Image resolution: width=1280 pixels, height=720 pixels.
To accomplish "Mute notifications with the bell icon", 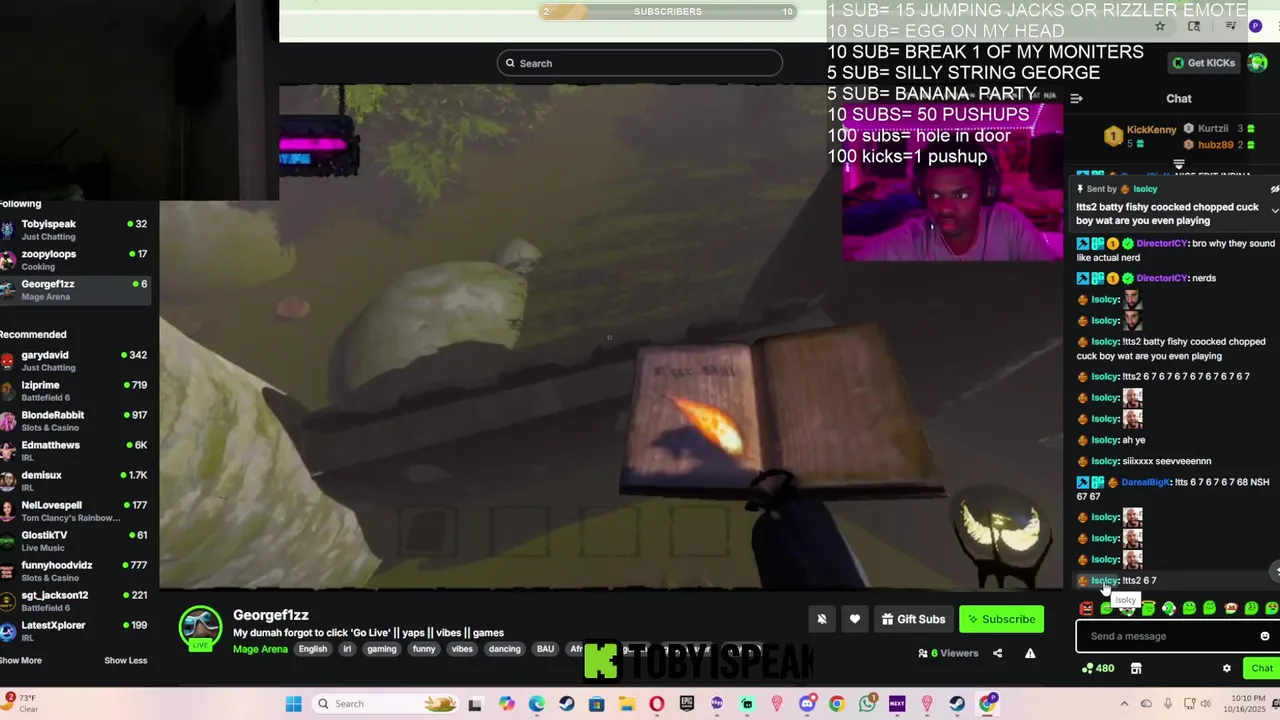I will coord(822,619).
